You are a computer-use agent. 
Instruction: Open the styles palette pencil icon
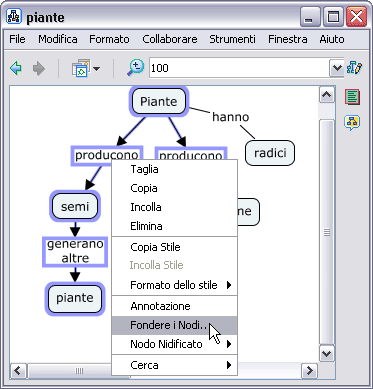click(x=354, y=68)
